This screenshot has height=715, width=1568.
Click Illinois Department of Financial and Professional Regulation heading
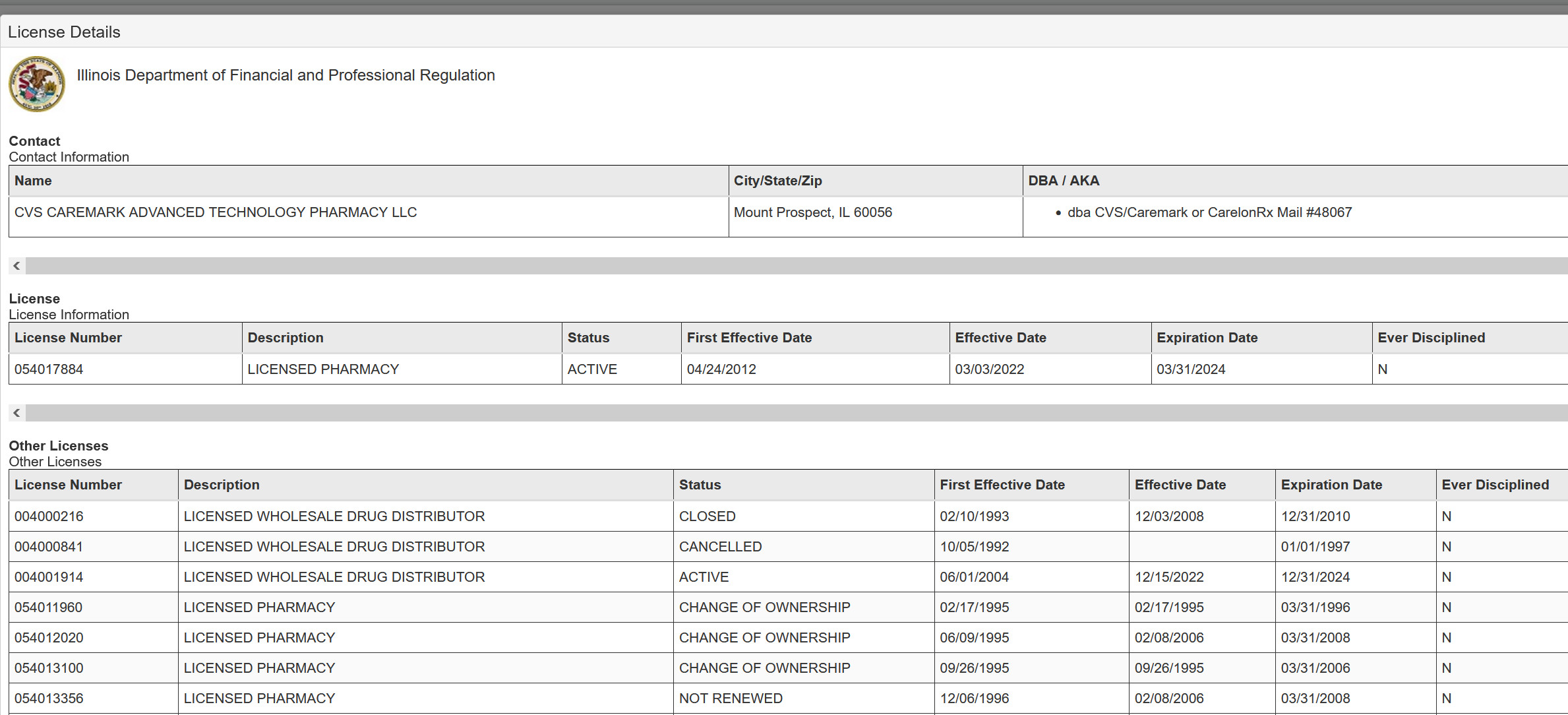tap(286, 75)
